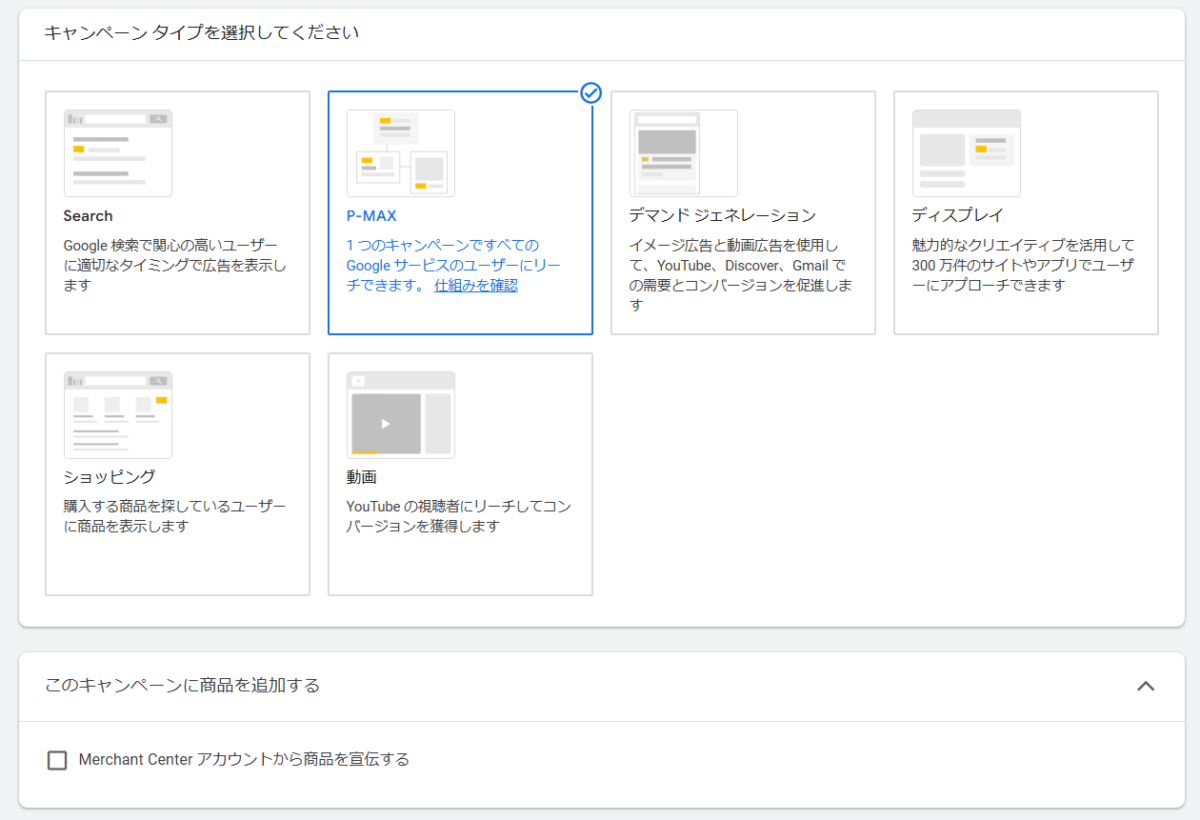Click the 300 万件のサイトやアプリ description text
The image size is (1200, 820).
point(1024,265)
